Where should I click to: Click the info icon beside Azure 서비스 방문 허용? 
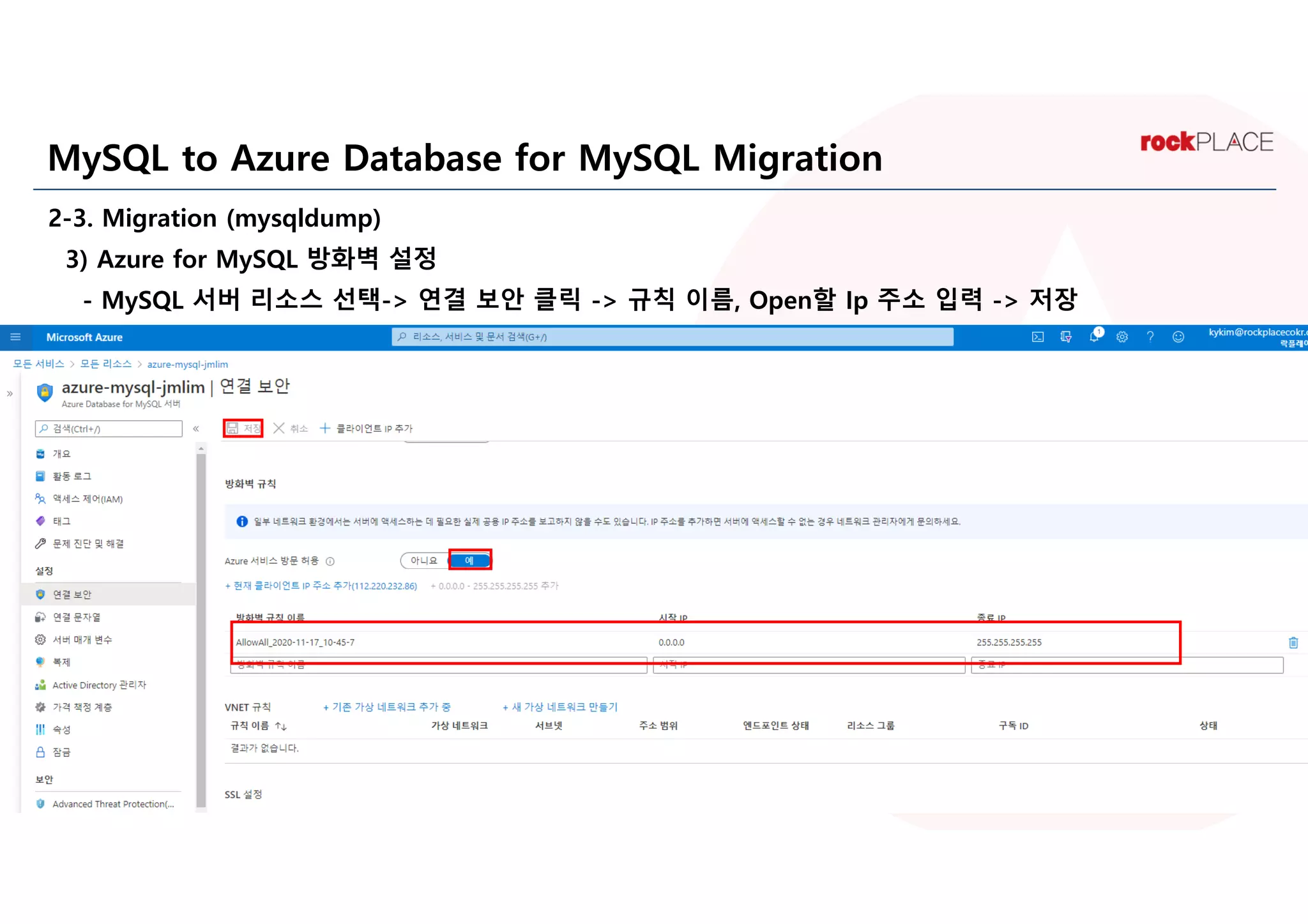(x=330, y=561)
